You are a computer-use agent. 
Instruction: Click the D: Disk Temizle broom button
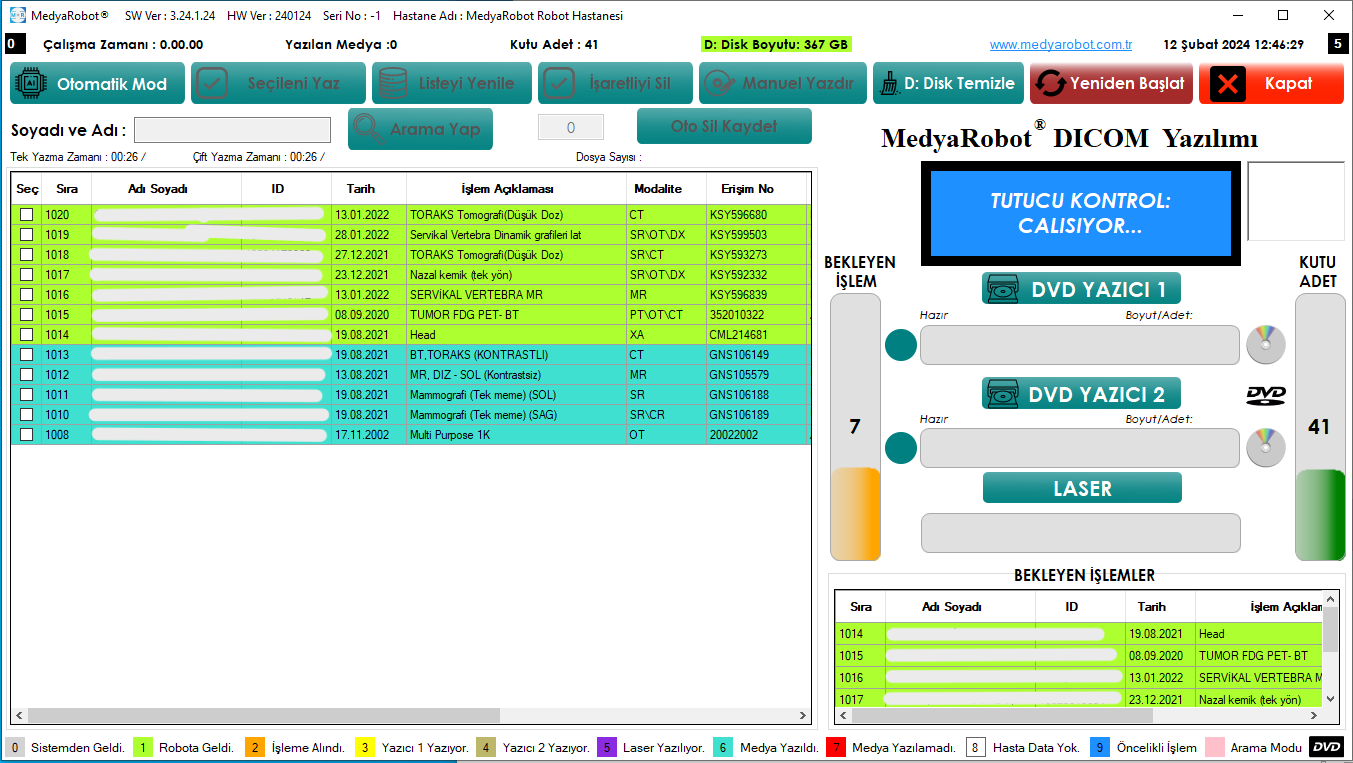click(x=946, y=84)
